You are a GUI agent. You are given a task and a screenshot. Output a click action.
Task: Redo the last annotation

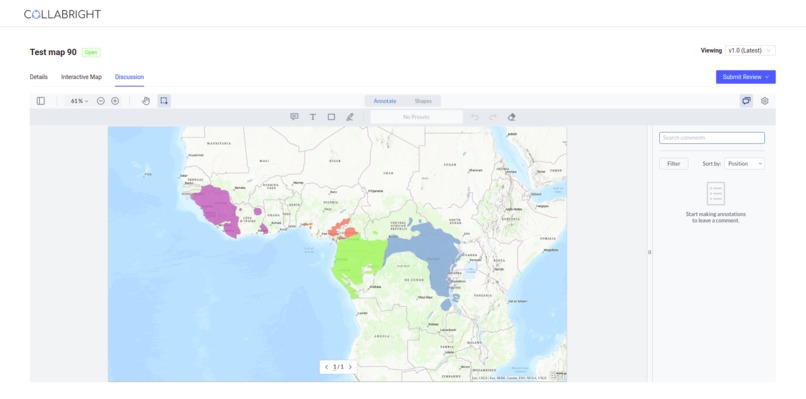tap(493, 117)
